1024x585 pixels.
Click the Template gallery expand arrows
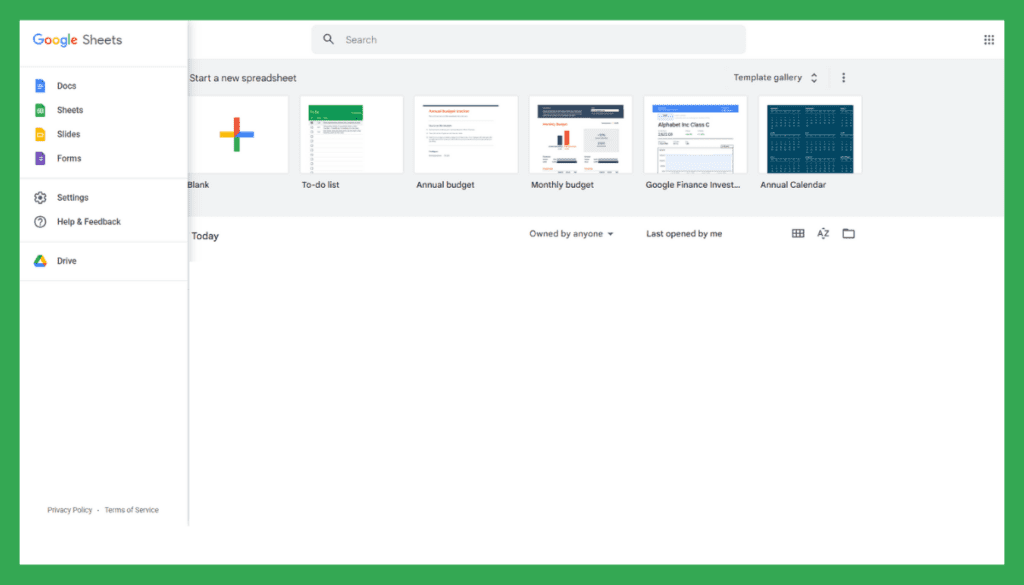tap(814, 78)
